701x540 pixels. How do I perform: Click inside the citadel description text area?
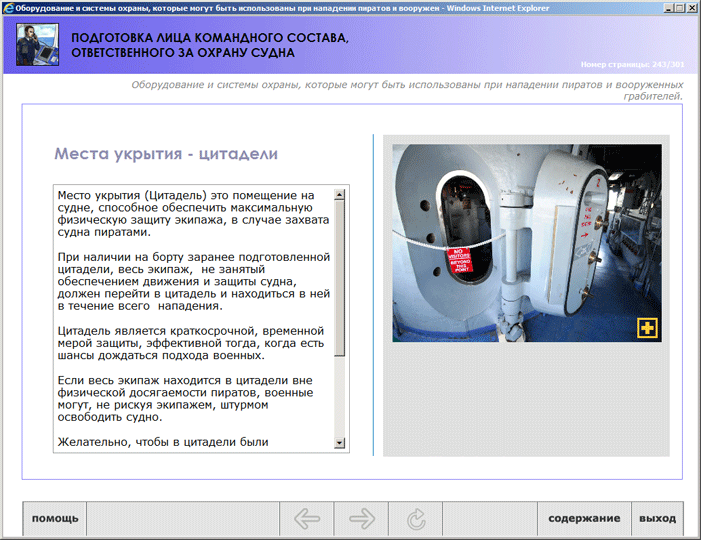click(x=194, y=318)
